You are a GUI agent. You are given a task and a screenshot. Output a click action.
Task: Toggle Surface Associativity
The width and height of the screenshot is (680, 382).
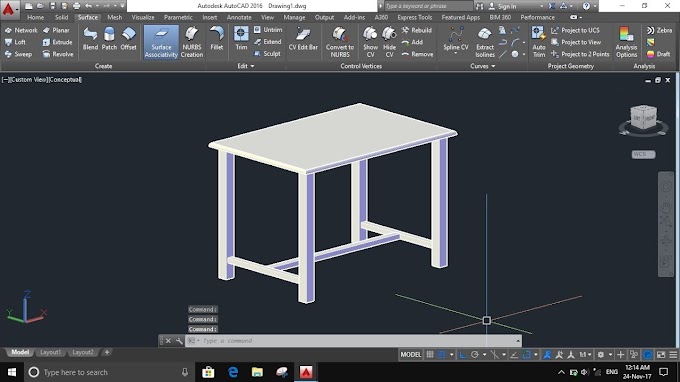161,42
